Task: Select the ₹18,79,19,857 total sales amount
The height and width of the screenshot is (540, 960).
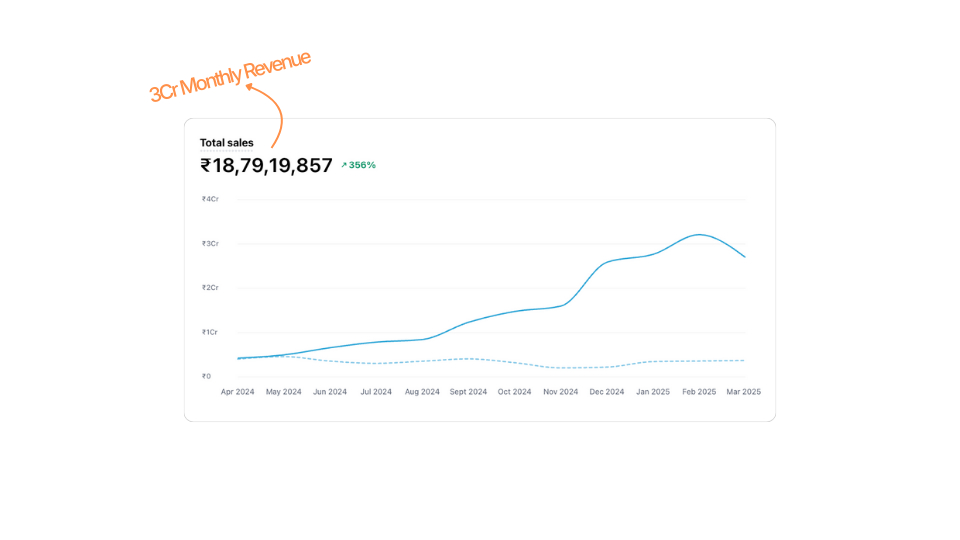Action: tap(266, 166)
